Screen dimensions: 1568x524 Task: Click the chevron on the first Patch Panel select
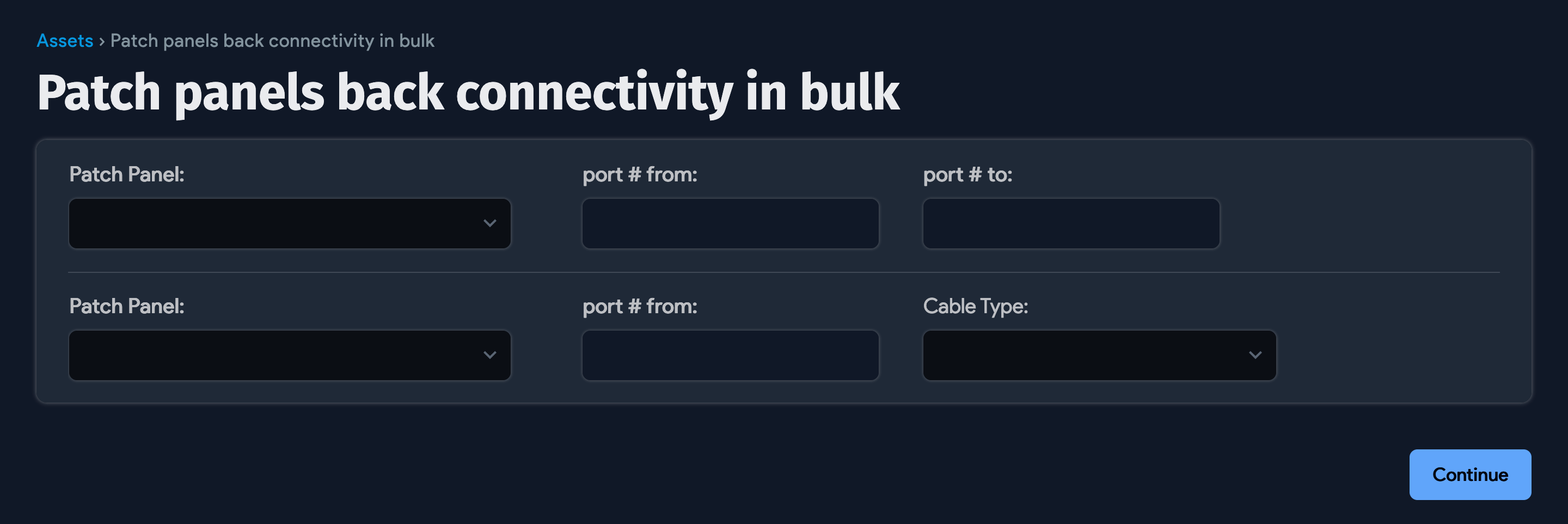click(491, 223)
